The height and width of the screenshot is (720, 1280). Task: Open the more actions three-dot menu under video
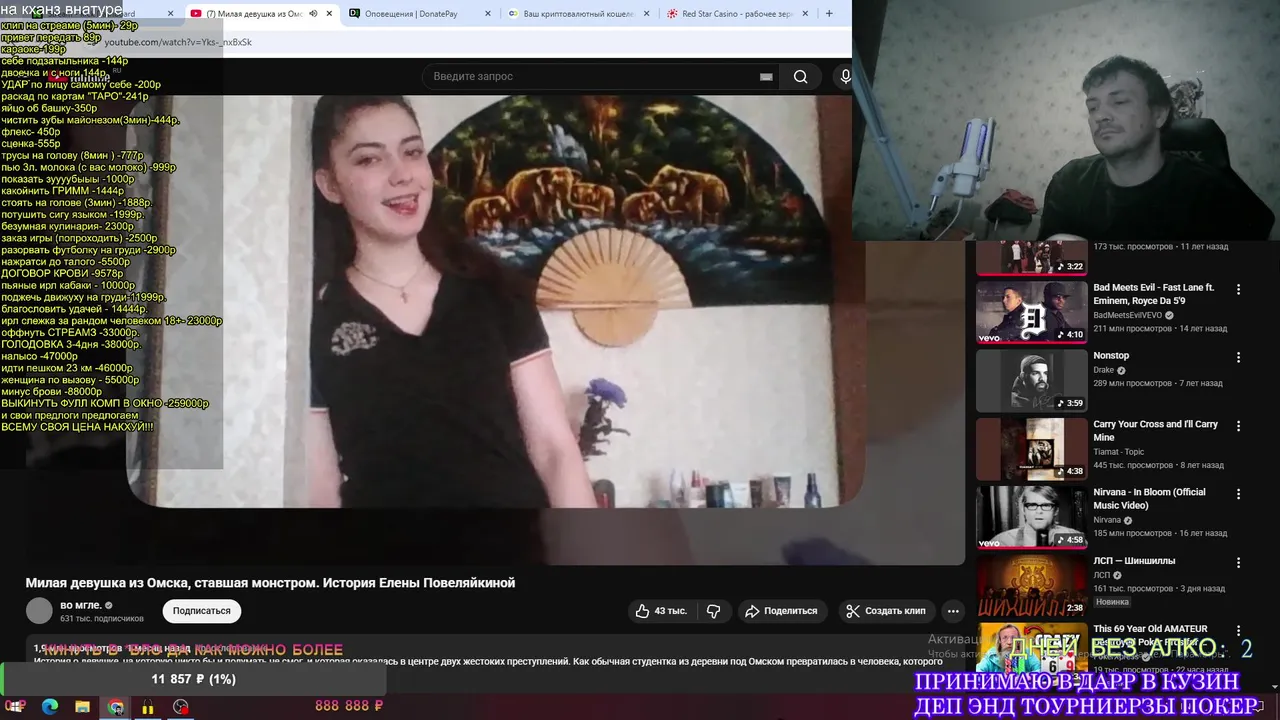coord(953,611)
